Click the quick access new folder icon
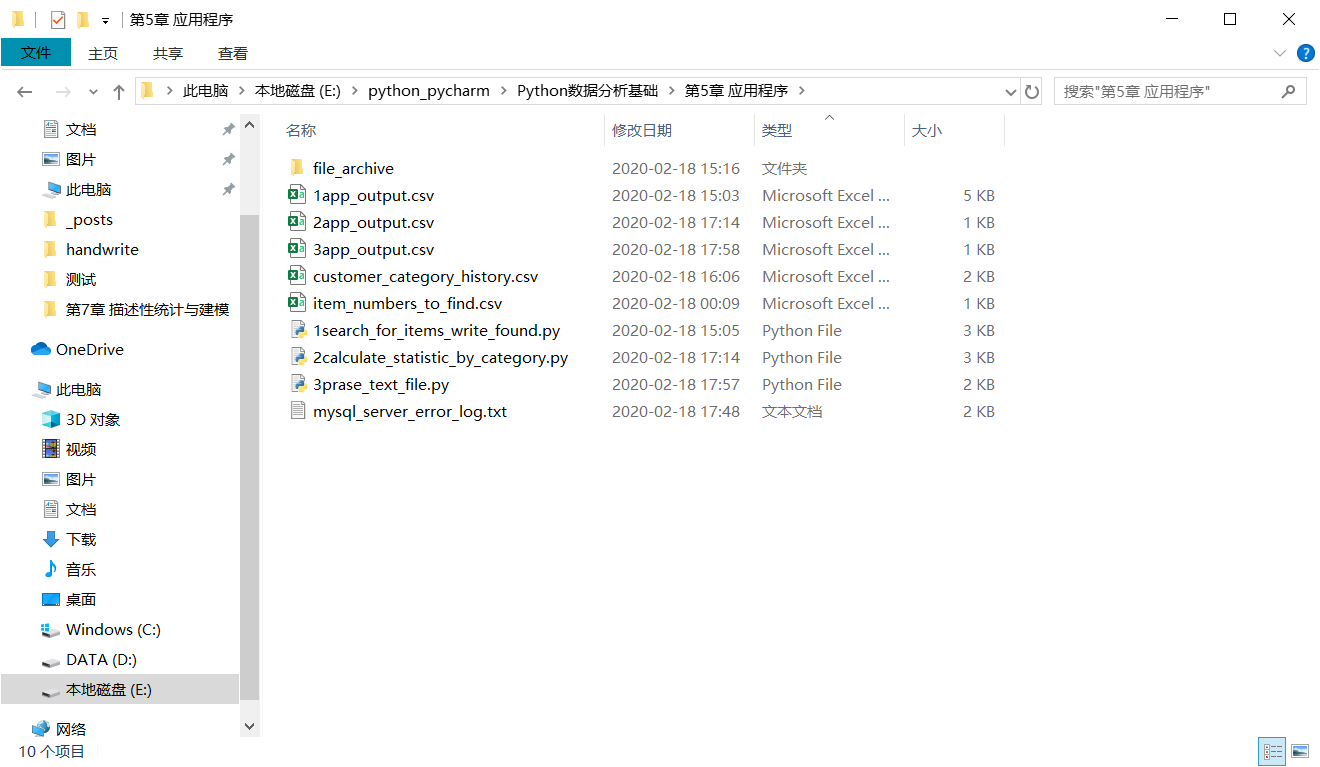The width and height of the screenshot is (1320, 767). tap(83, 19)
